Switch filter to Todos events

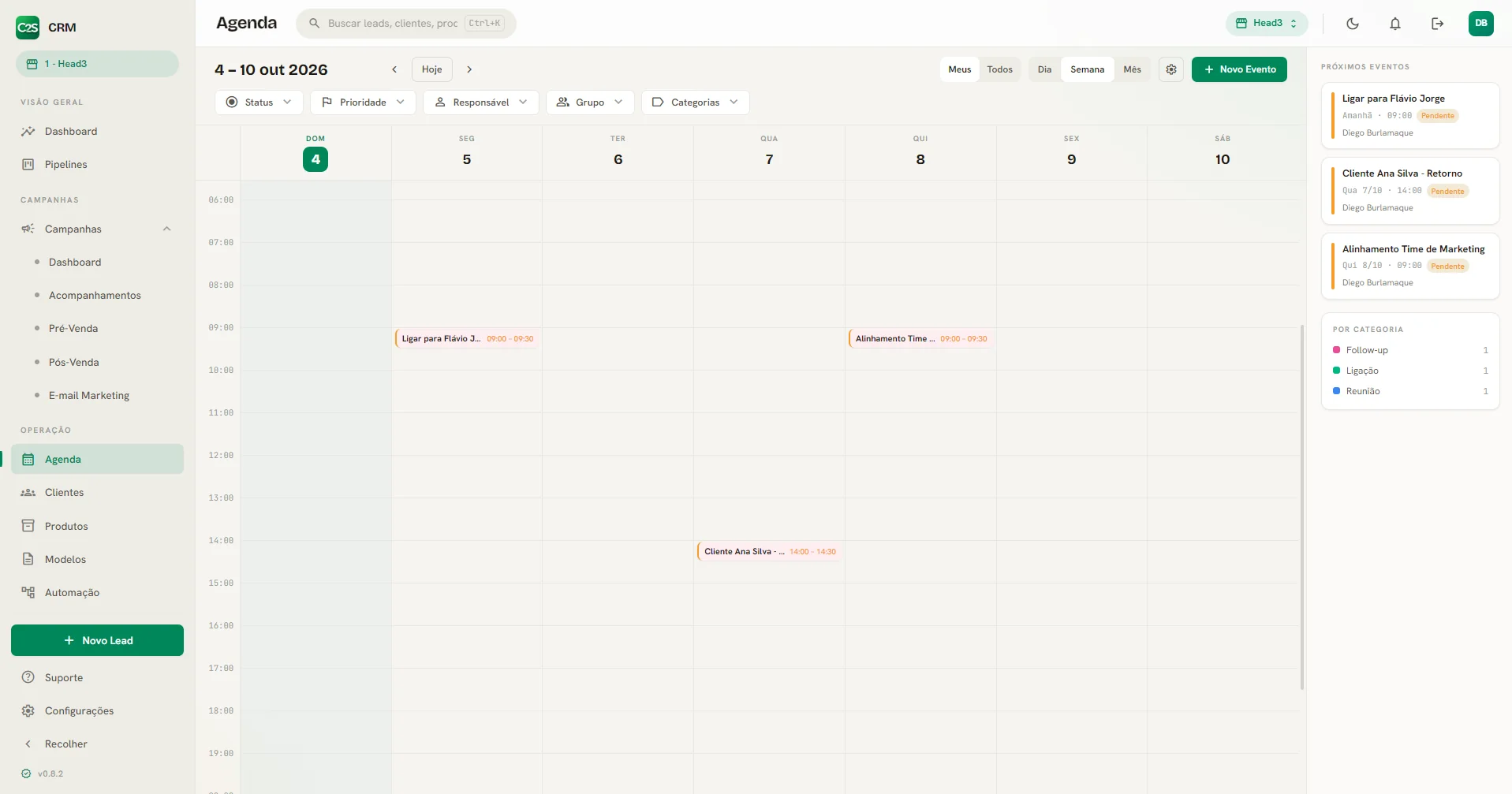pos(1000,69)
